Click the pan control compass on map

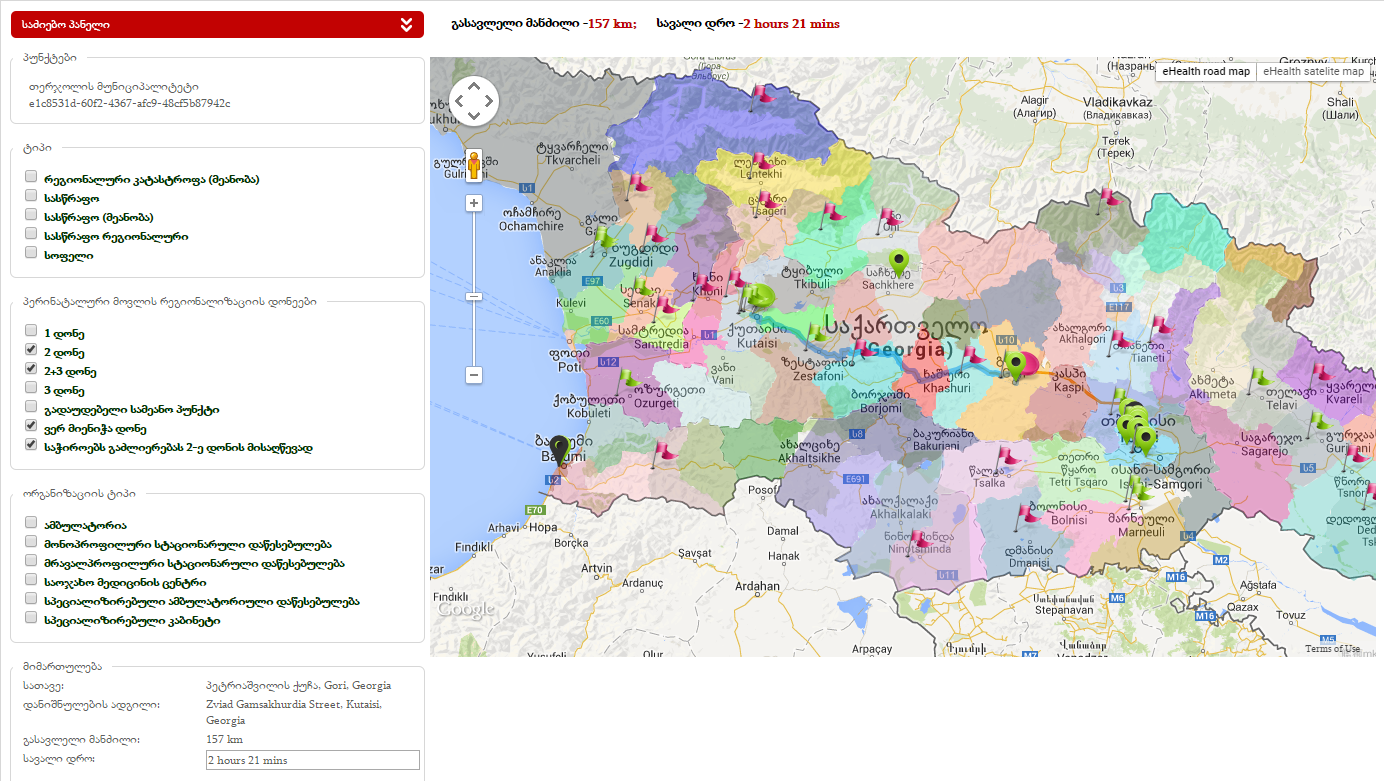(473, 100)
